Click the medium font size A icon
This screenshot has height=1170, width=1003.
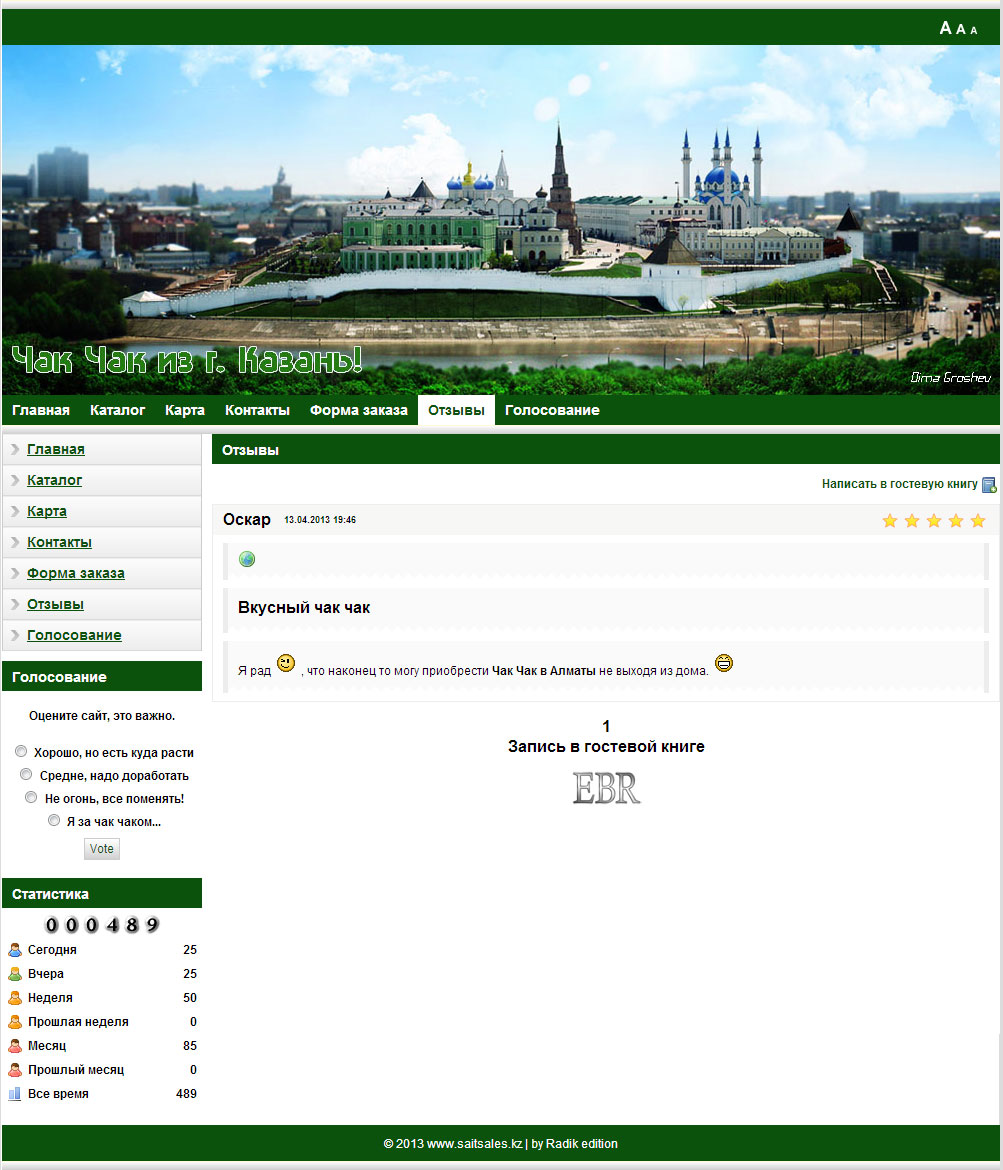[x=961, y=29]
